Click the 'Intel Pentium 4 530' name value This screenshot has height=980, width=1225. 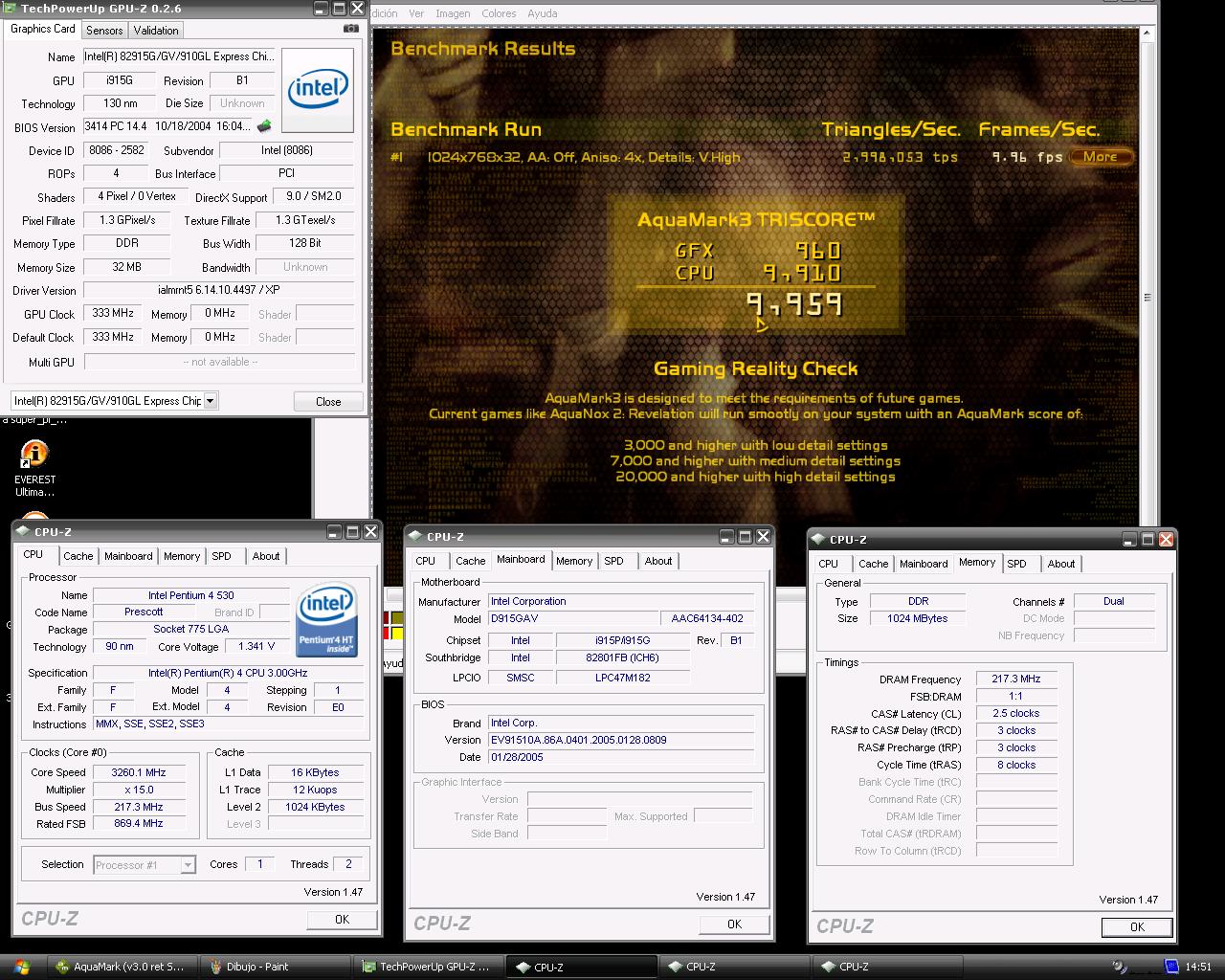[190, 595]
